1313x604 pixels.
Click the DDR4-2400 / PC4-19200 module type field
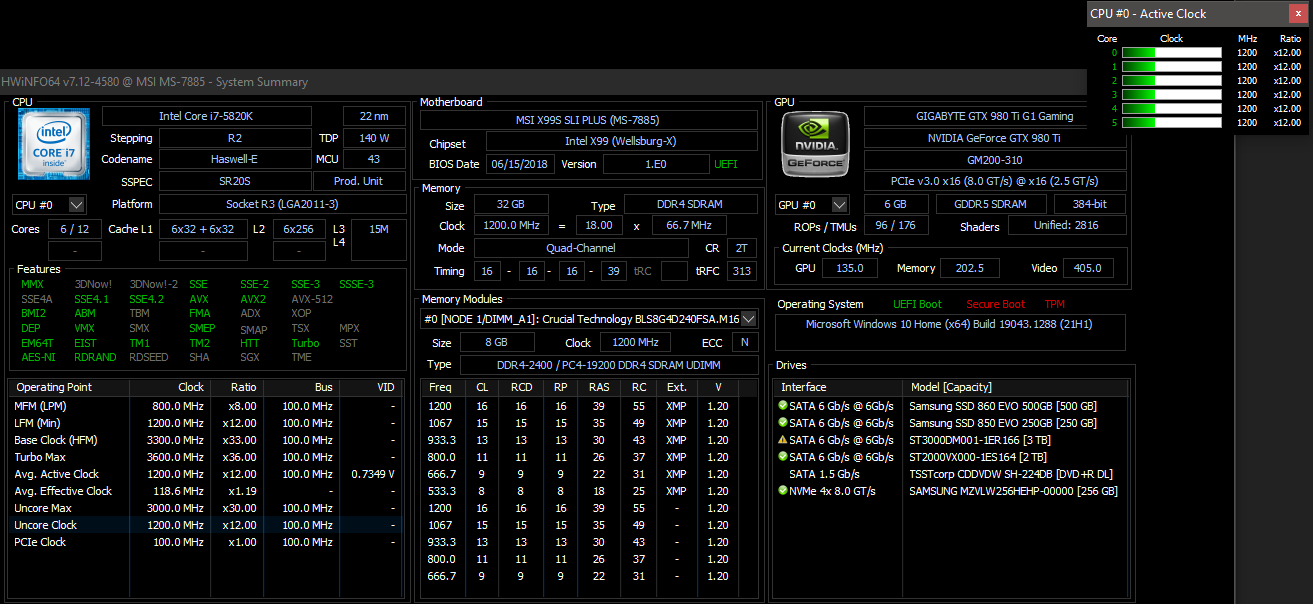(x=609, y=365)
